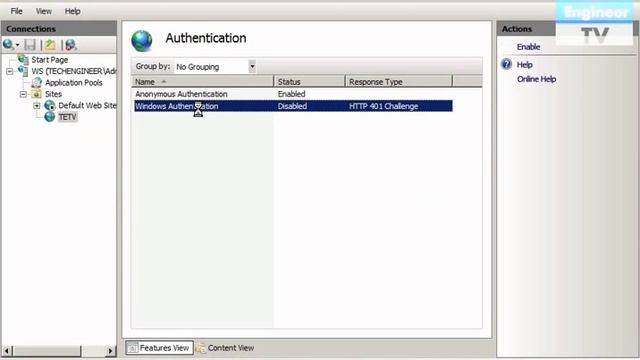Click the Start Page icon
Viewport: 640px width, 360px height.
pos(24,59)
